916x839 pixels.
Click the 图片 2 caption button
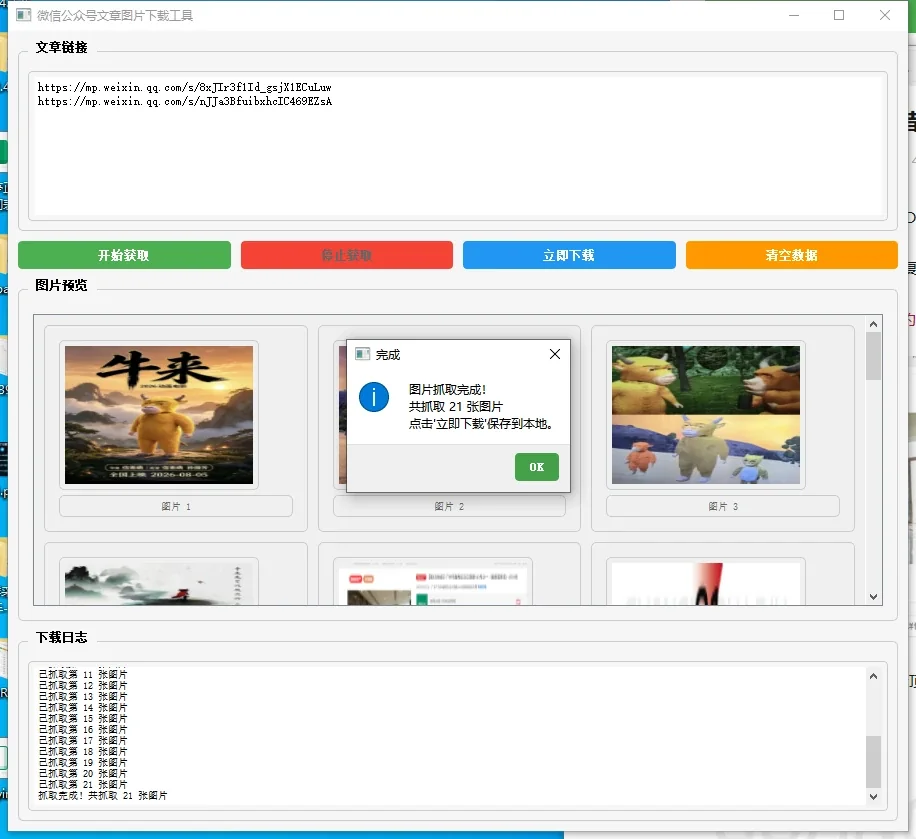[x=449, y=506]
